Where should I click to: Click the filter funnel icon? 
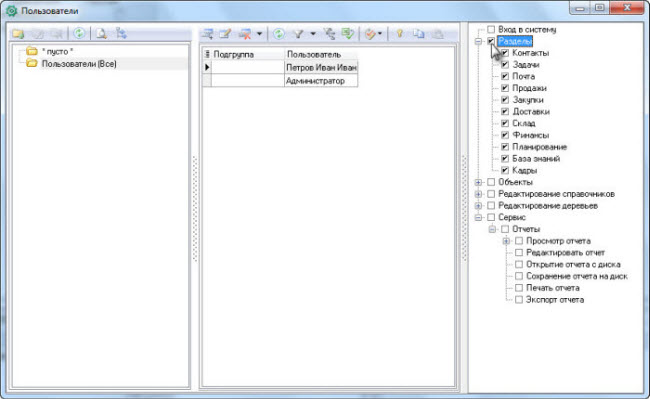(298, 34)
